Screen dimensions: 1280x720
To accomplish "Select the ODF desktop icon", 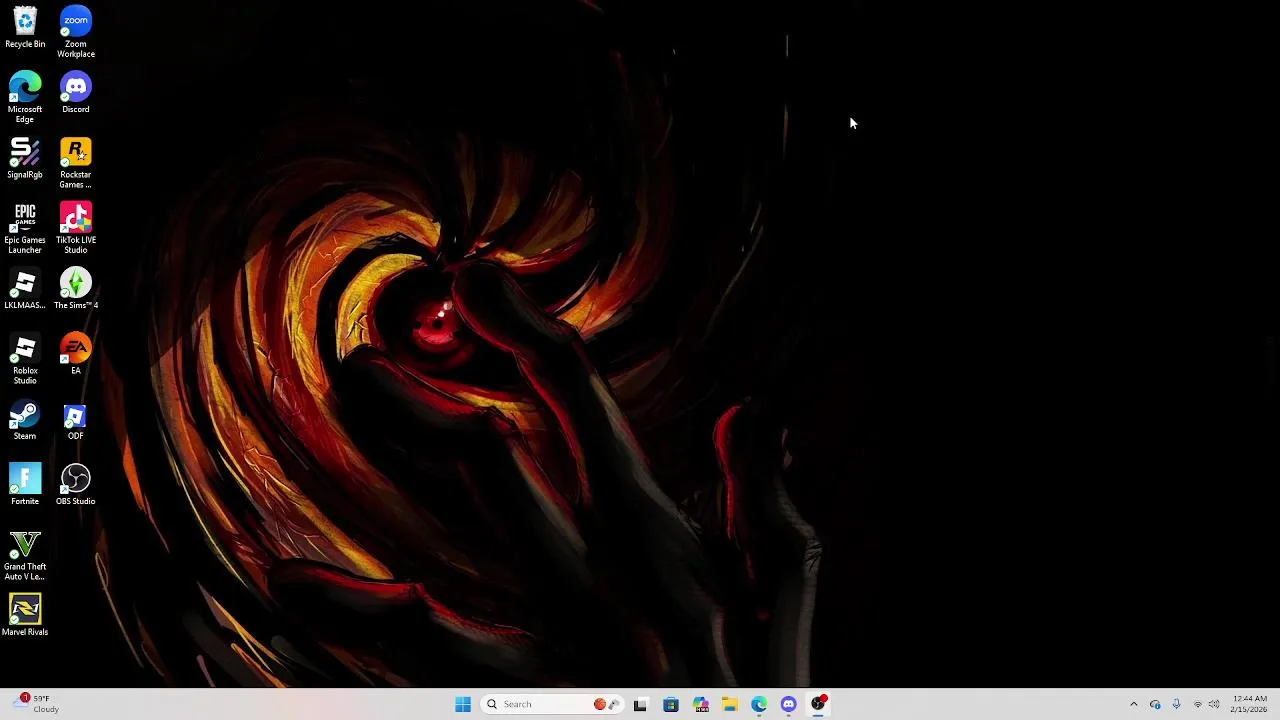I will (76, 420).
